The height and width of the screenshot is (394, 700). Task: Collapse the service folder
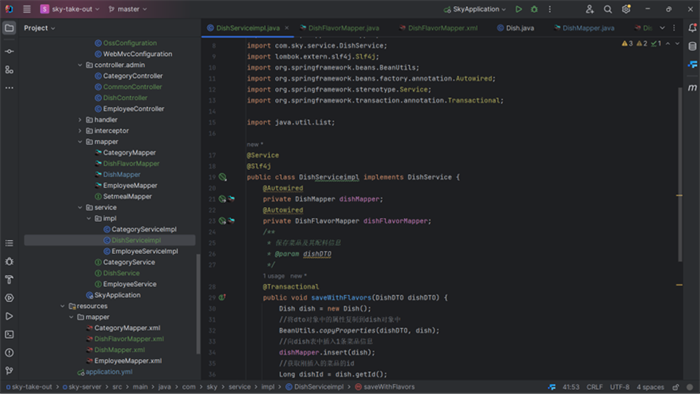point(80,207)
